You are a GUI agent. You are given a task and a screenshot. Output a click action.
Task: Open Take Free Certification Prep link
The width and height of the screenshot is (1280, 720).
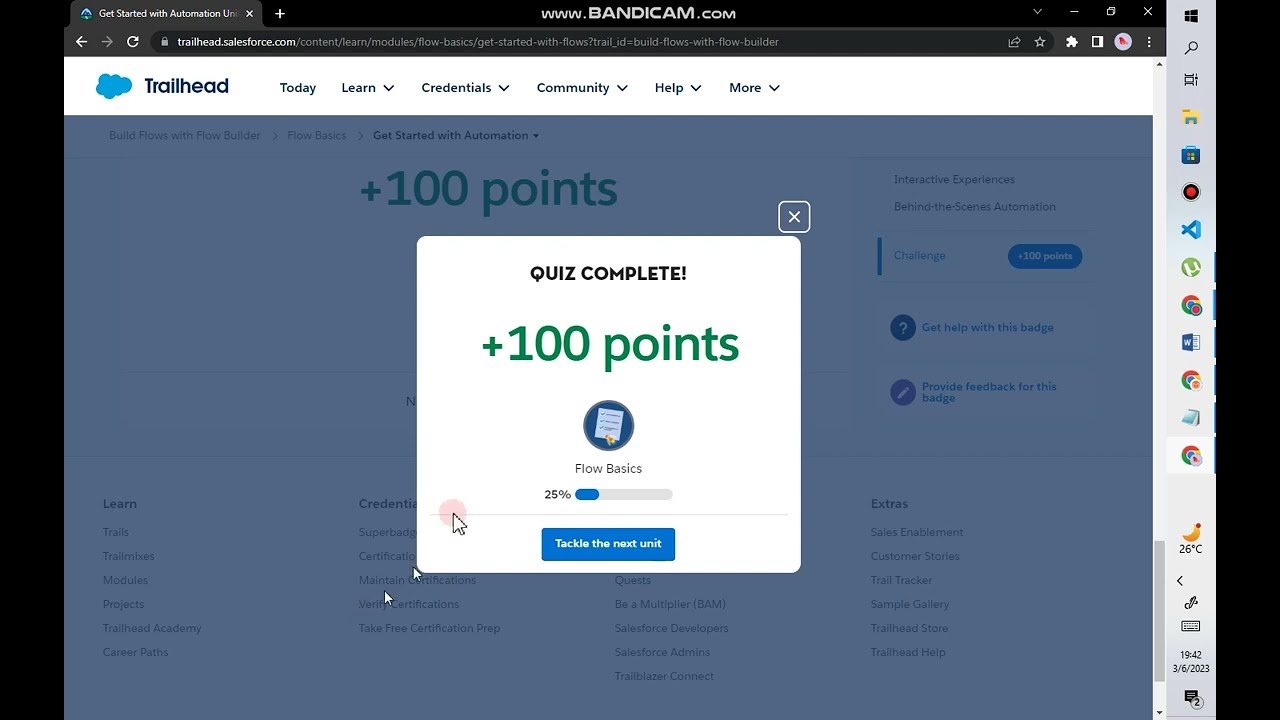pyautogui.click(x=429, y=628)
